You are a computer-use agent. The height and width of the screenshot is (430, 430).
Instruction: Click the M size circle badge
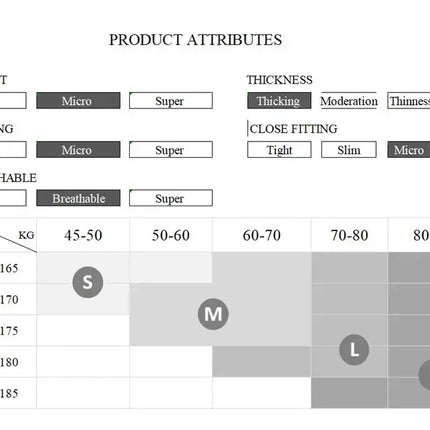pos(213,314)
